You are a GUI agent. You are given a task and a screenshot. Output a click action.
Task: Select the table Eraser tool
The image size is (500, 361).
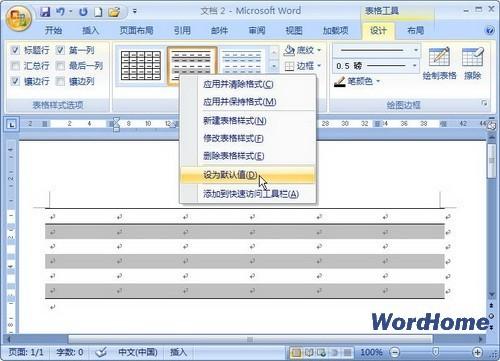click(473, 63)
